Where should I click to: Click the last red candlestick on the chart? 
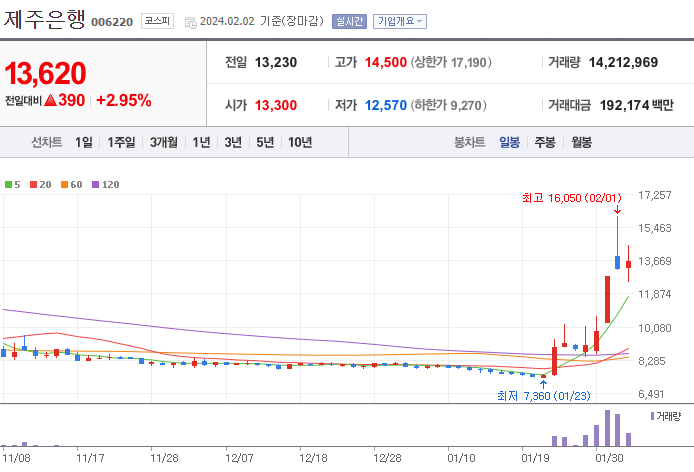pos(628,264)
